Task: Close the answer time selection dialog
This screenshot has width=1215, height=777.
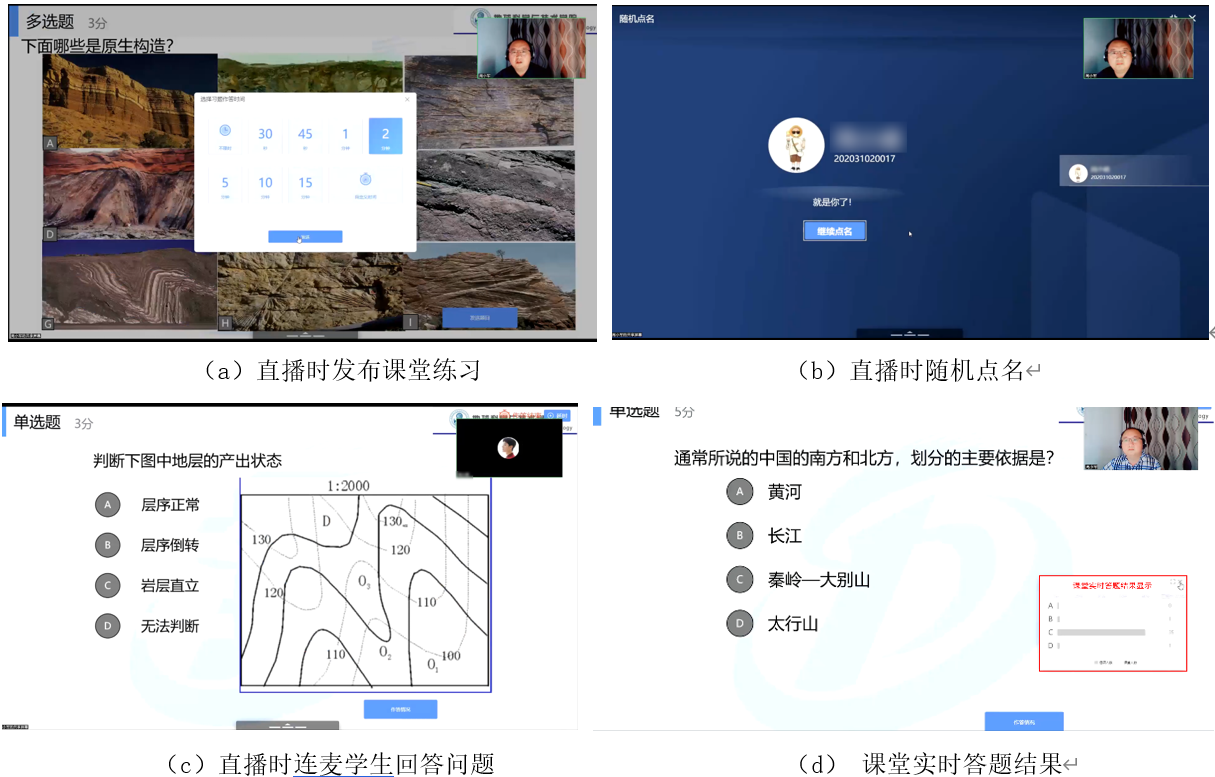Action: tap(407, 99)
